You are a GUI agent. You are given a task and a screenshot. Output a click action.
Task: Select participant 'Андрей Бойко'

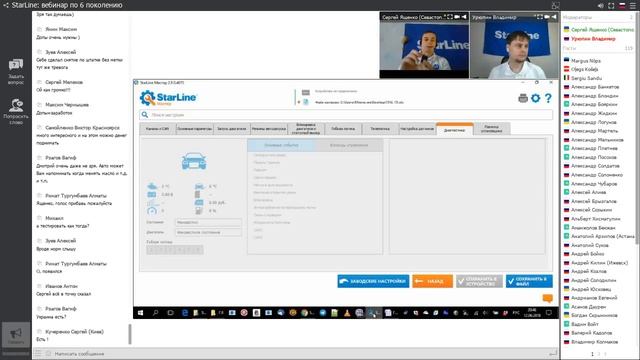(x=587, y=254)
